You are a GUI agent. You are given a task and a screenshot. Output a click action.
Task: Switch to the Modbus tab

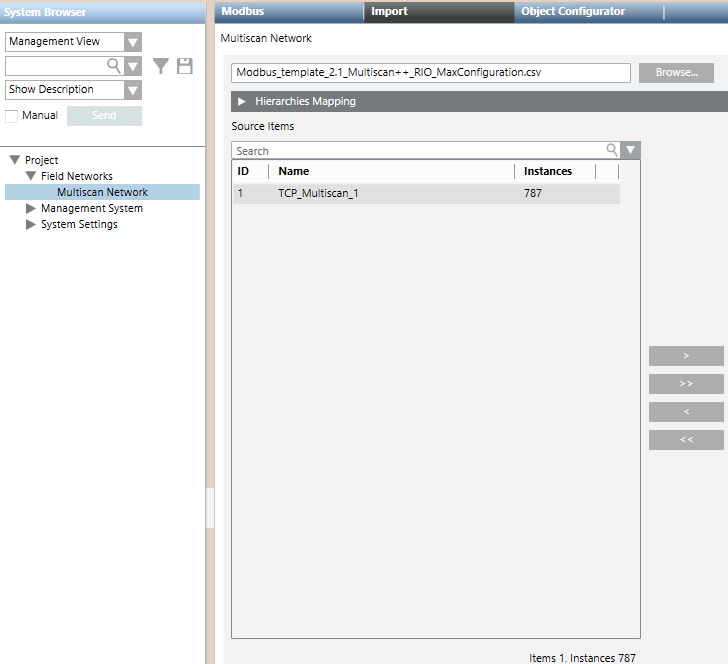point(243,12)
